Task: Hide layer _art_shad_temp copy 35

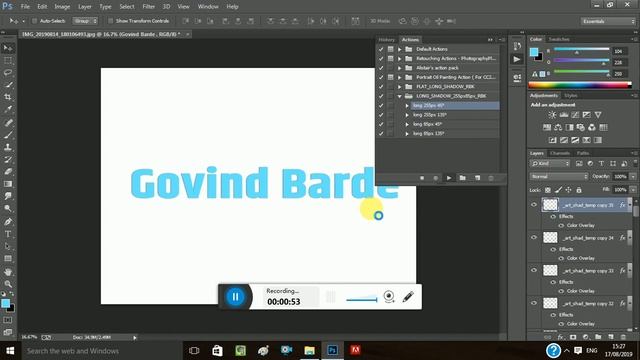Action: pyautogui.click(x=534, y=205)
